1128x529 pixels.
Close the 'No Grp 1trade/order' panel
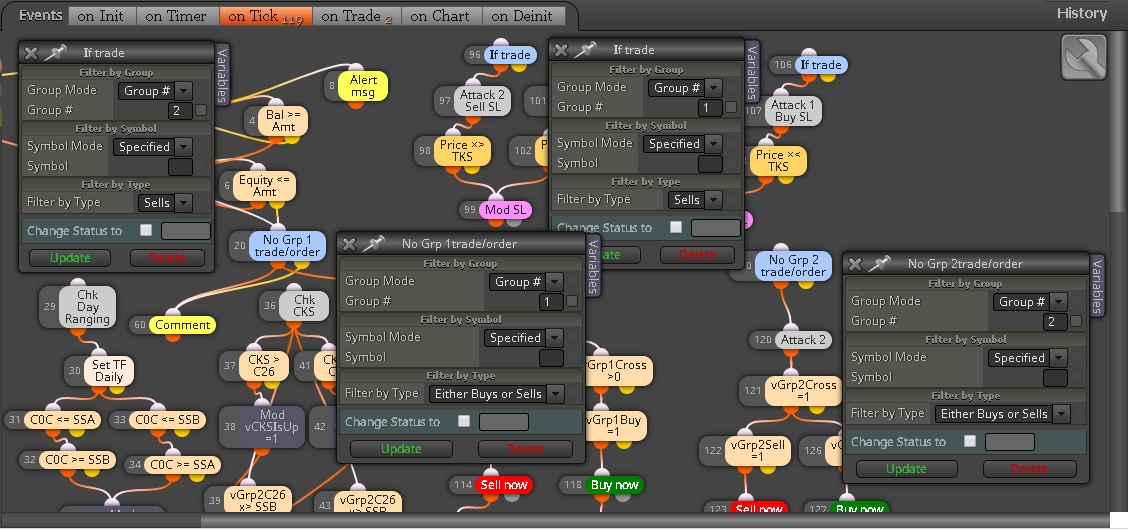coord(349,244)
